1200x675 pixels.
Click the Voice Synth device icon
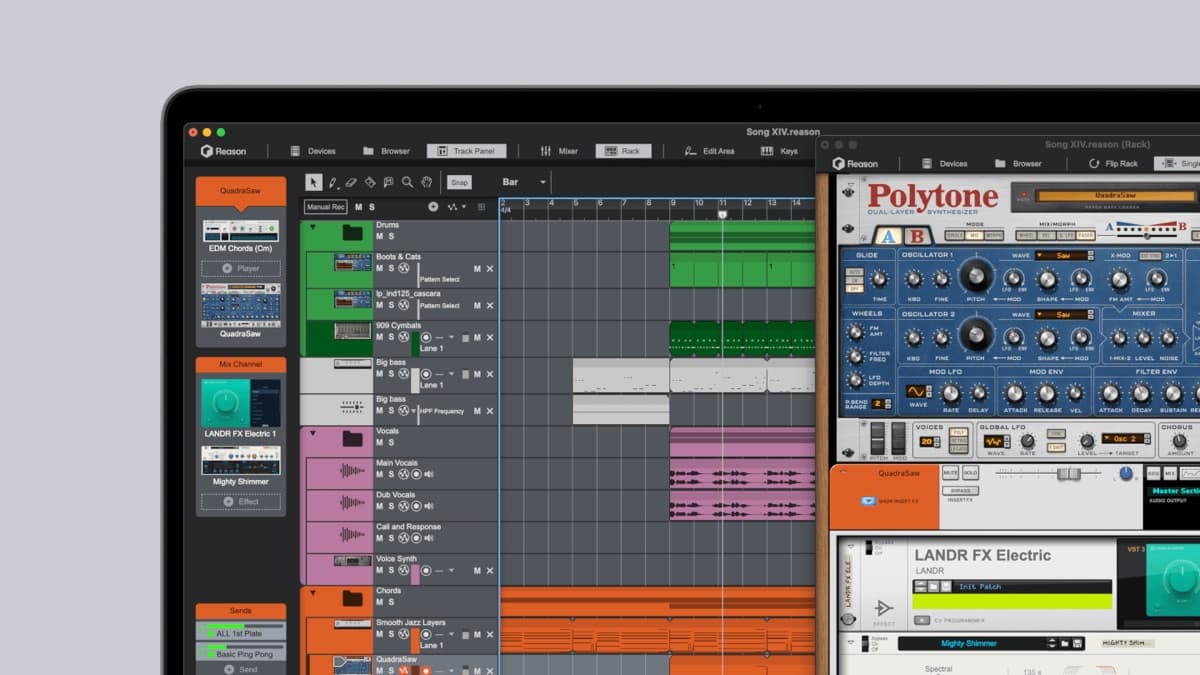pyautogui.click(x=352, y=560)
